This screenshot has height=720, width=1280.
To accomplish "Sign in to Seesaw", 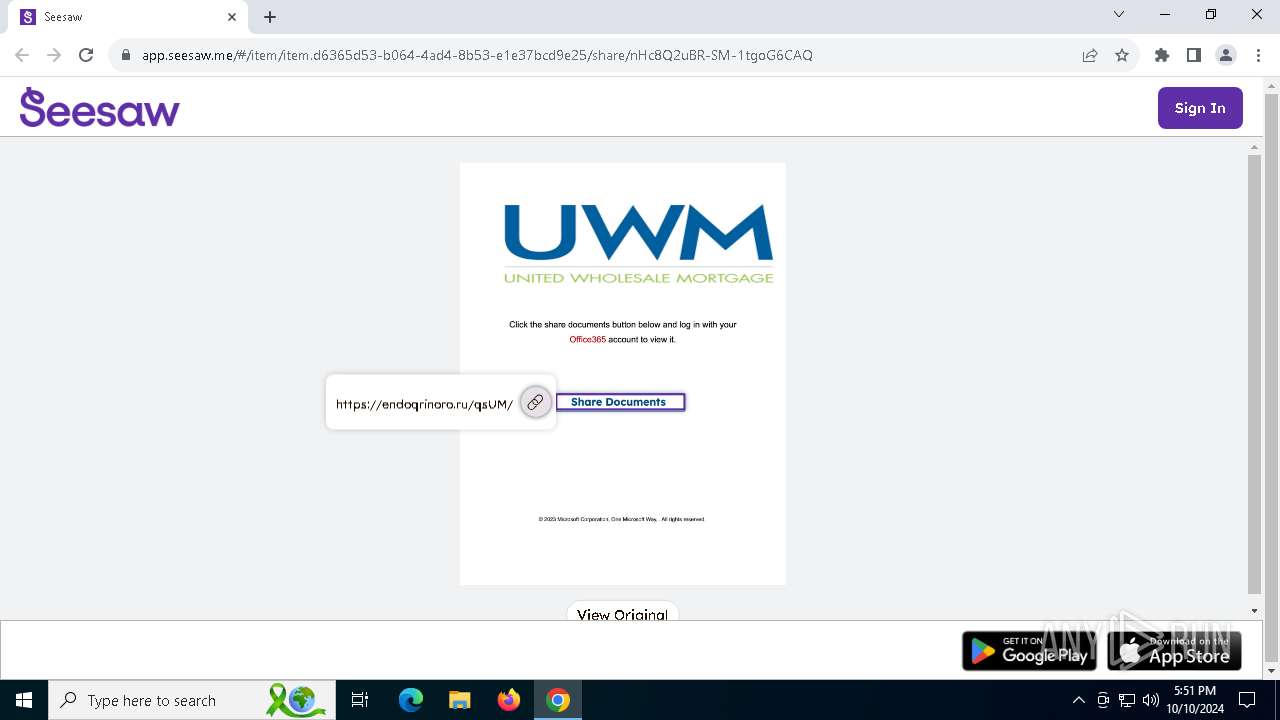I will click(x=1200, y=108).
